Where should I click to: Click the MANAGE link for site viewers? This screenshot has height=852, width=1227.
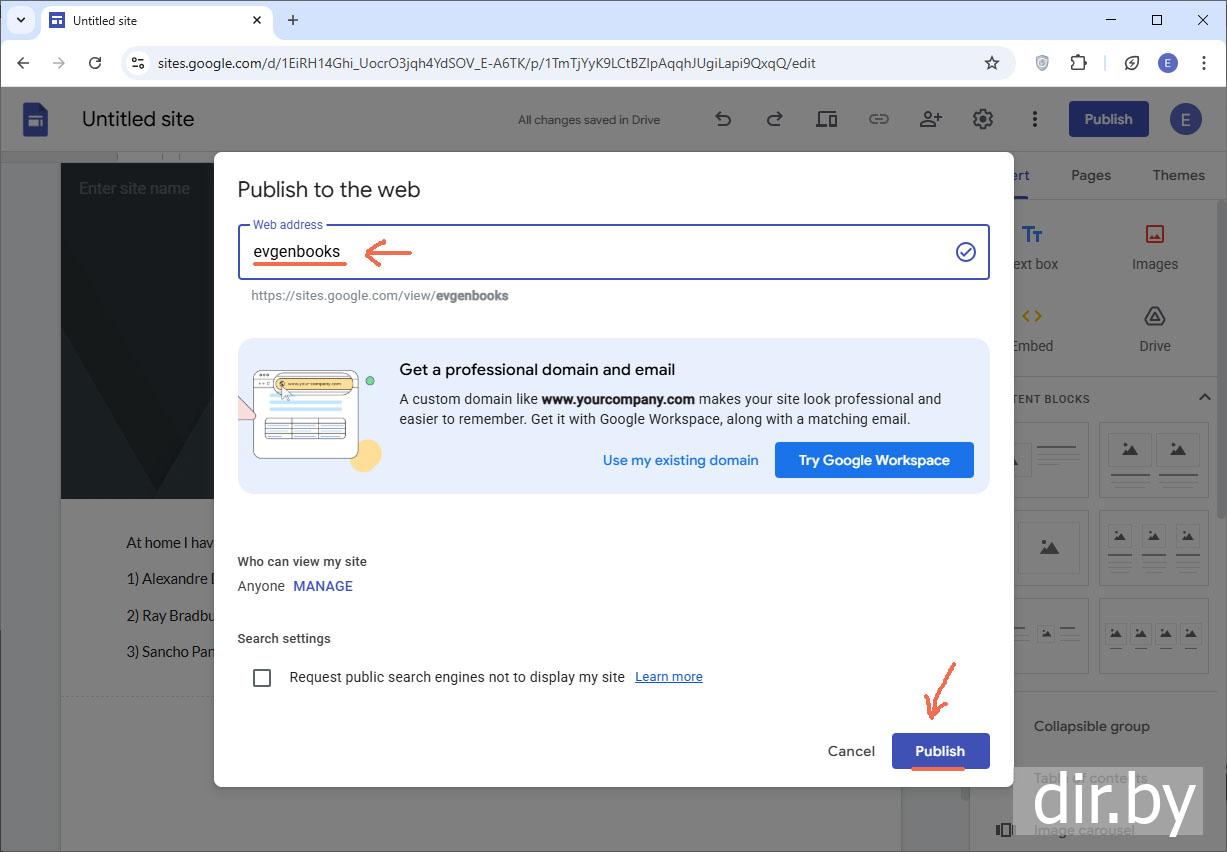click(322, 586)
